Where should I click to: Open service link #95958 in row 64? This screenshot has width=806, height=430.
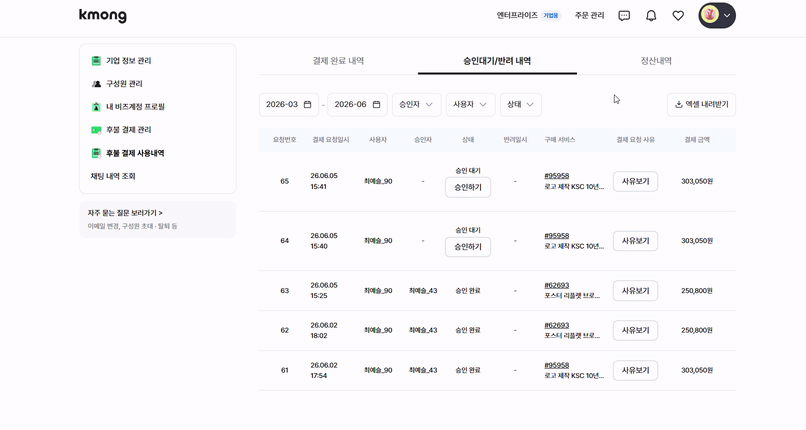click(557, 236)
